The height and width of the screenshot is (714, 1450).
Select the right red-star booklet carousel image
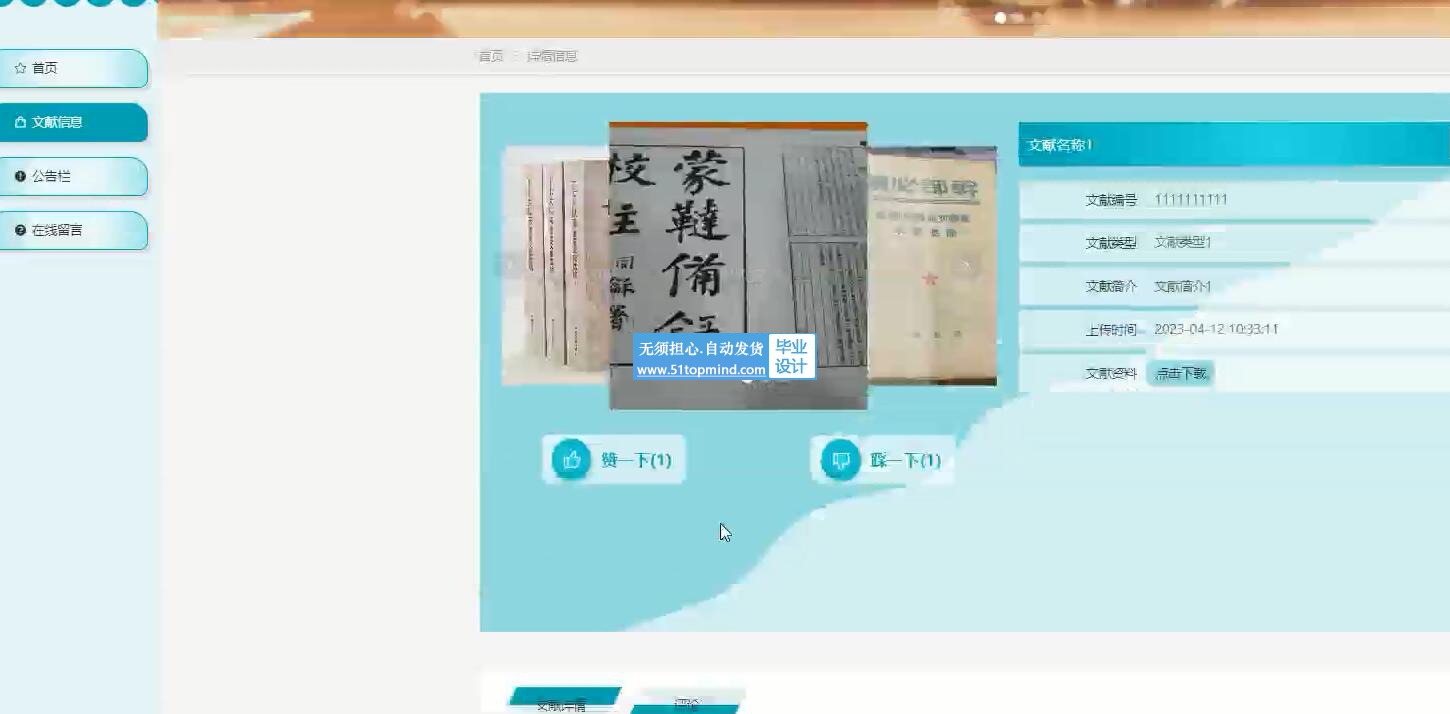coord(933,265)
